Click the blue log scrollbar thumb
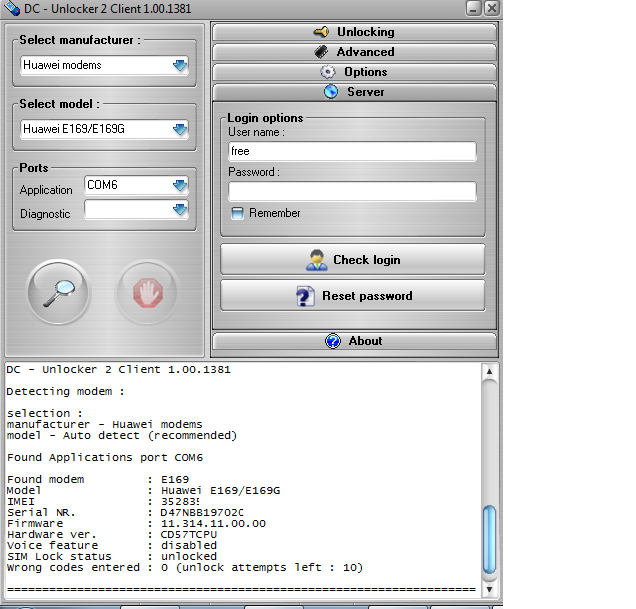 point(490,539)
